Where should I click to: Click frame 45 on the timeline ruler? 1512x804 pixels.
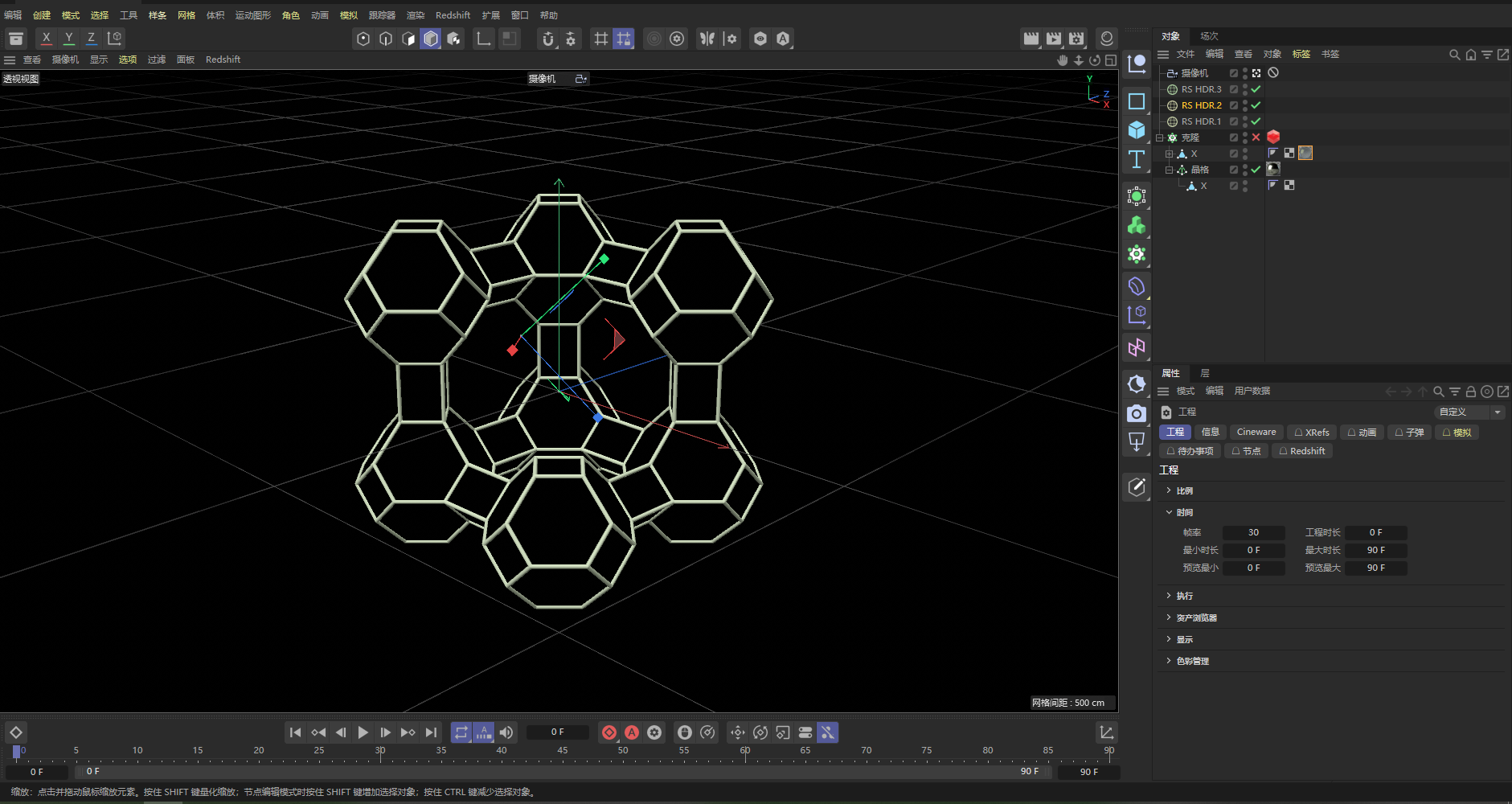coord(563,752)
